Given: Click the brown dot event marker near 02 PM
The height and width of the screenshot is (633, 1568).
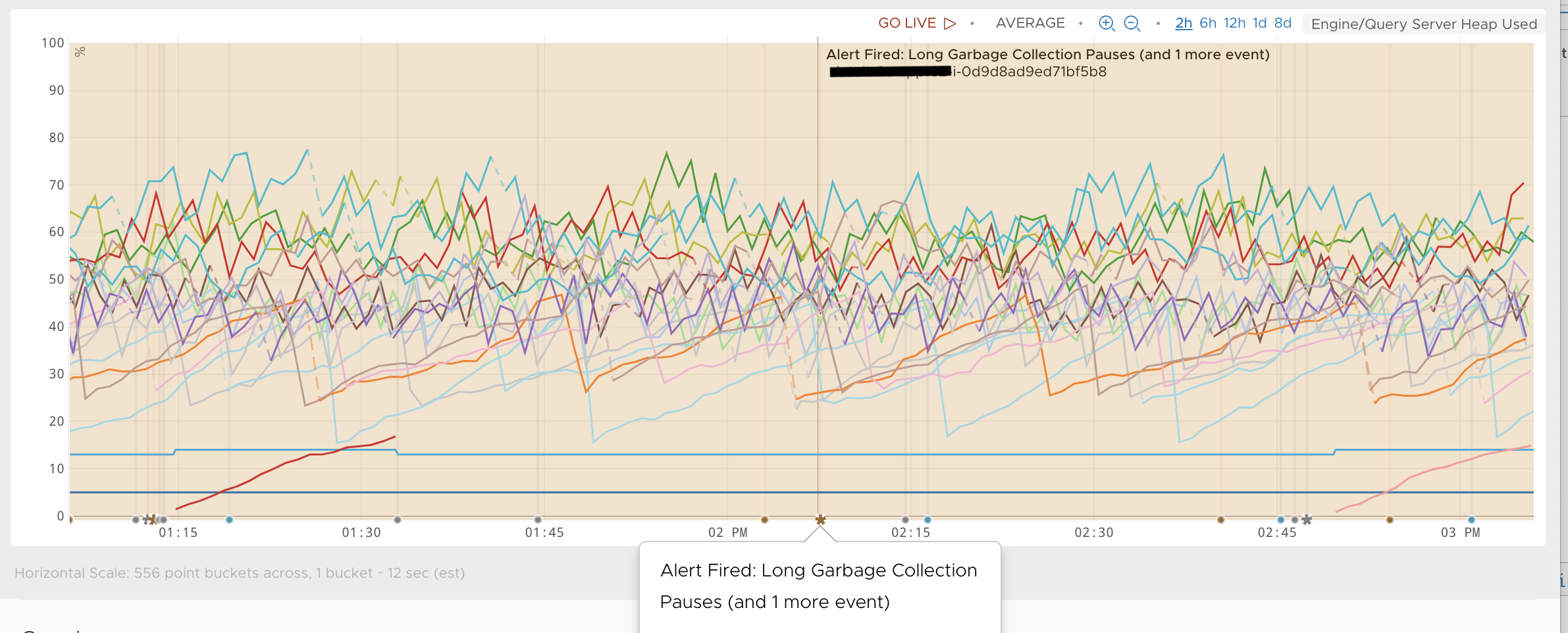Looking at the screenshot, I should [766, 520].
